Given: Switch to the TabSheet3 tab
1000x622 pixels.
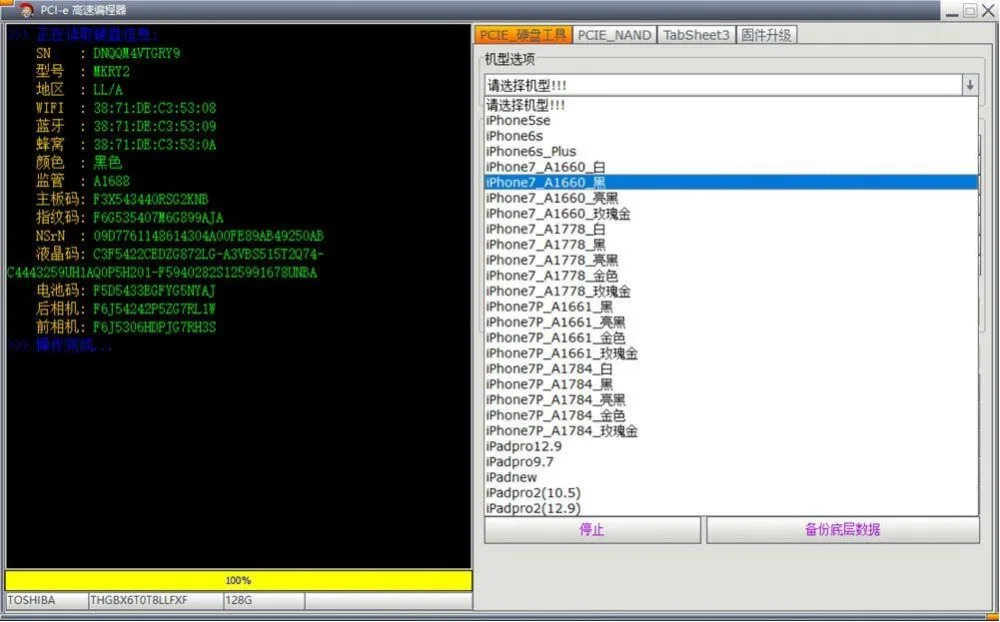Looking at the screenshot, I should click(x=696, y=33).
